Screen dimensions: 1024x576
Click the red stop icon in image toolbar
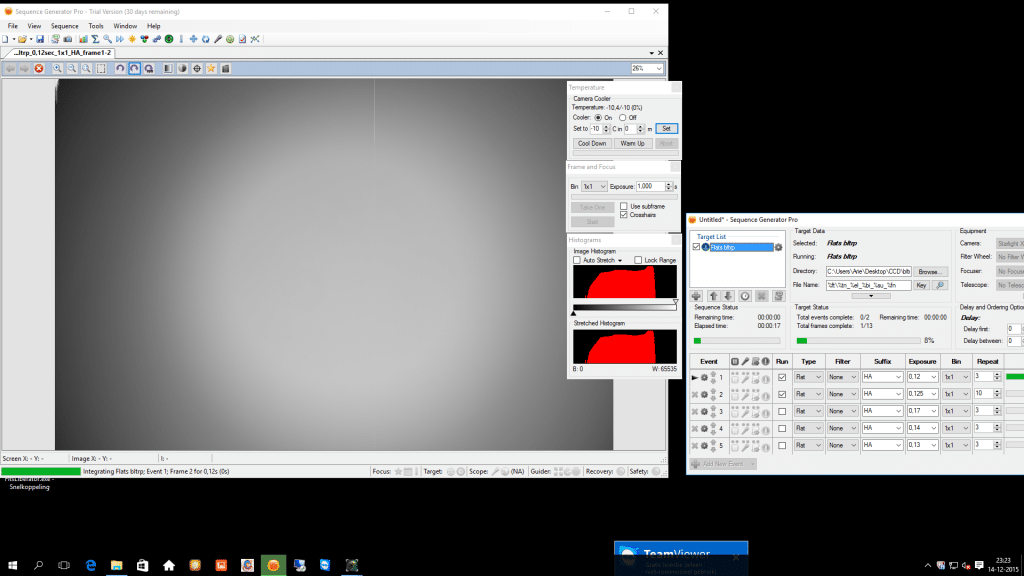[x=39, y=69]
